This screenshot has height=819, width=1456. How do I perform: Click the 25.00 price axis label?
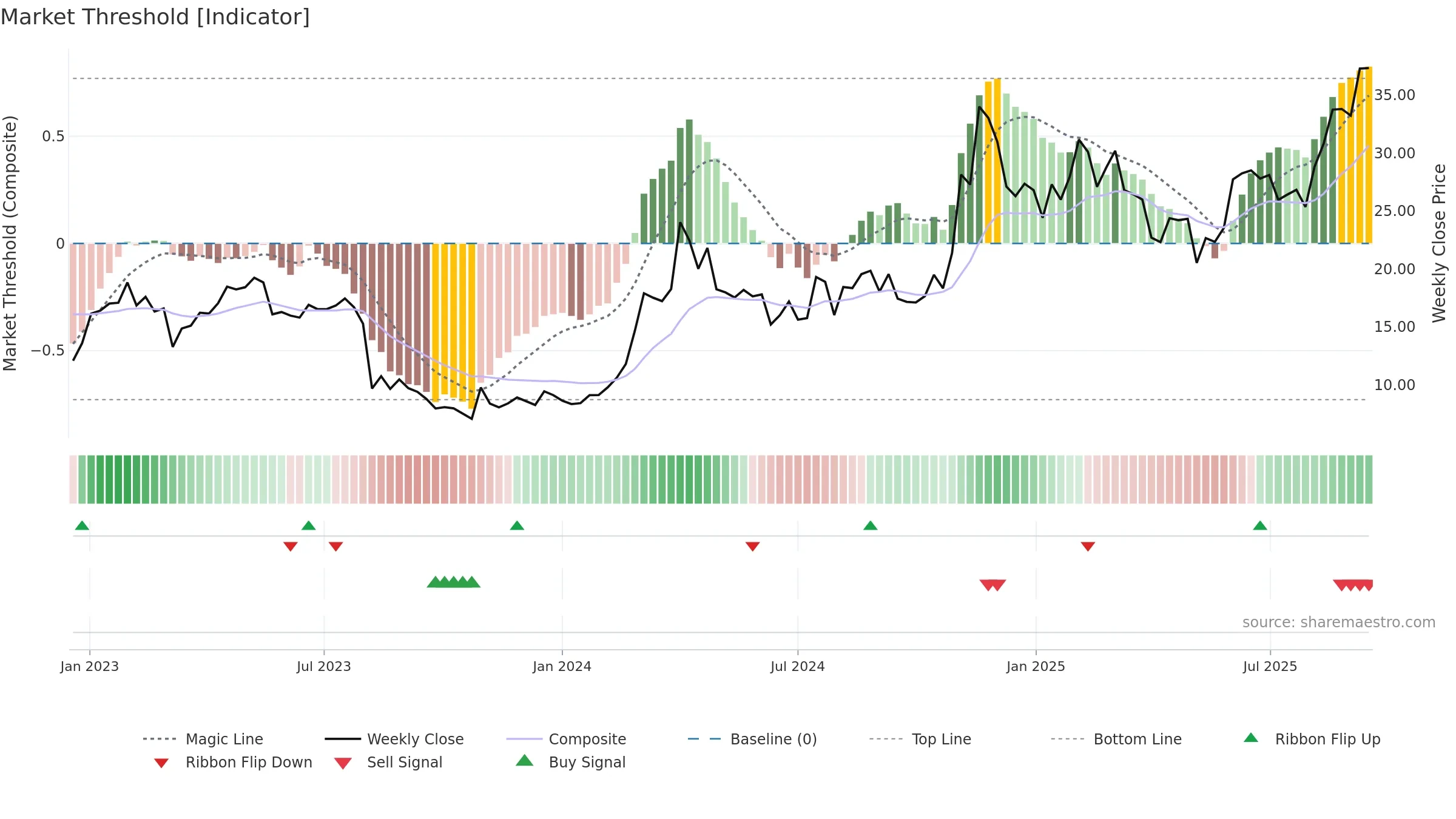click(x=1395, y=211)
